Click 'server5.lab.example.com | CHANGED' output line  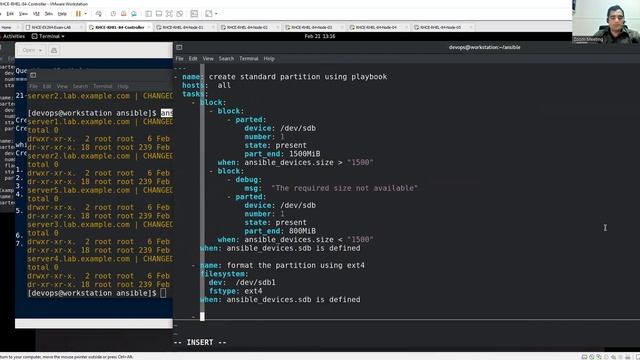point(100,190)
